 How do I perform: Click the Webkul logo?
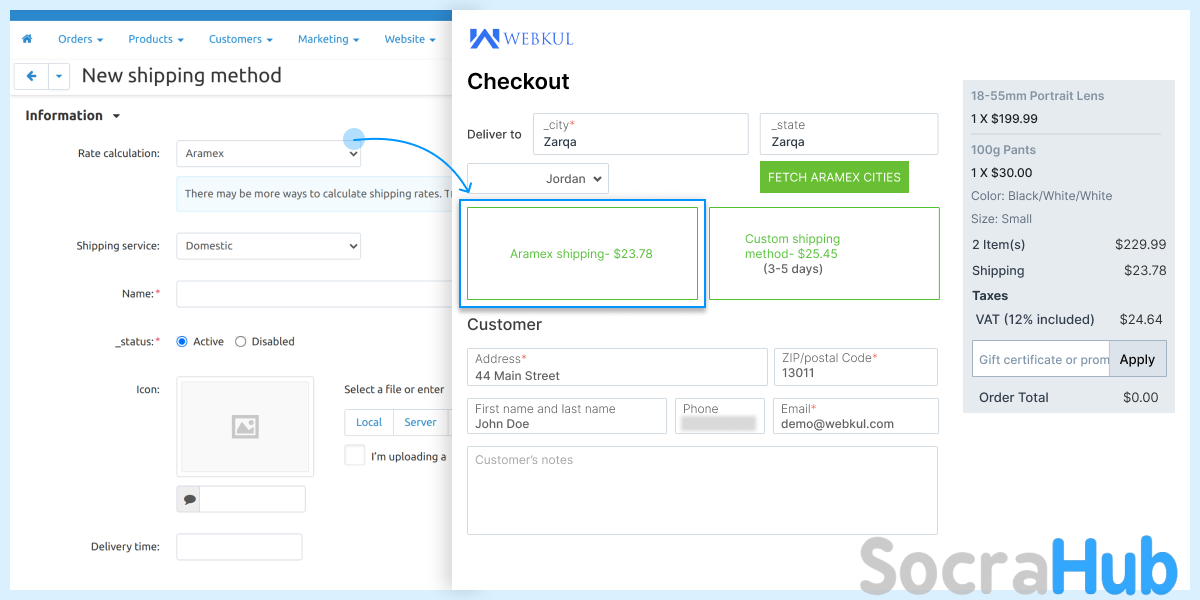[521, 39]
